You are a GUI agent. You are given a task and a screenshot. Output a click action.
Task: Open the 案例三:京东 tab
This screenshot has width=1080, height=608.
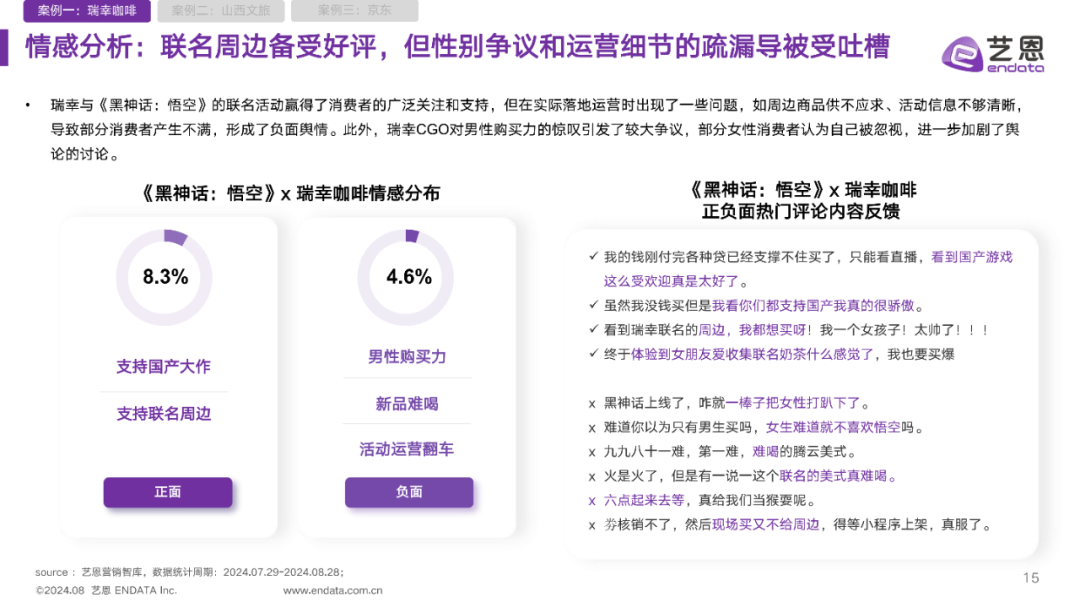(355, 10)
